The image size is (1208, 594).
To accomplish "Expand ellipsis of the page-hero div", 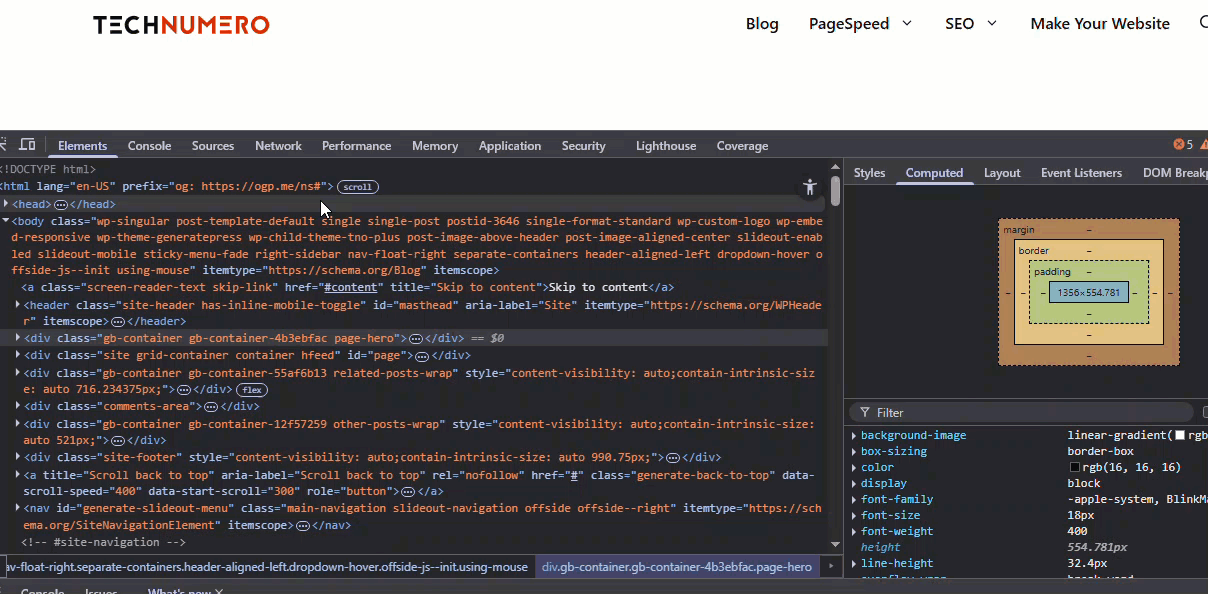I will (x=416, y=339).
